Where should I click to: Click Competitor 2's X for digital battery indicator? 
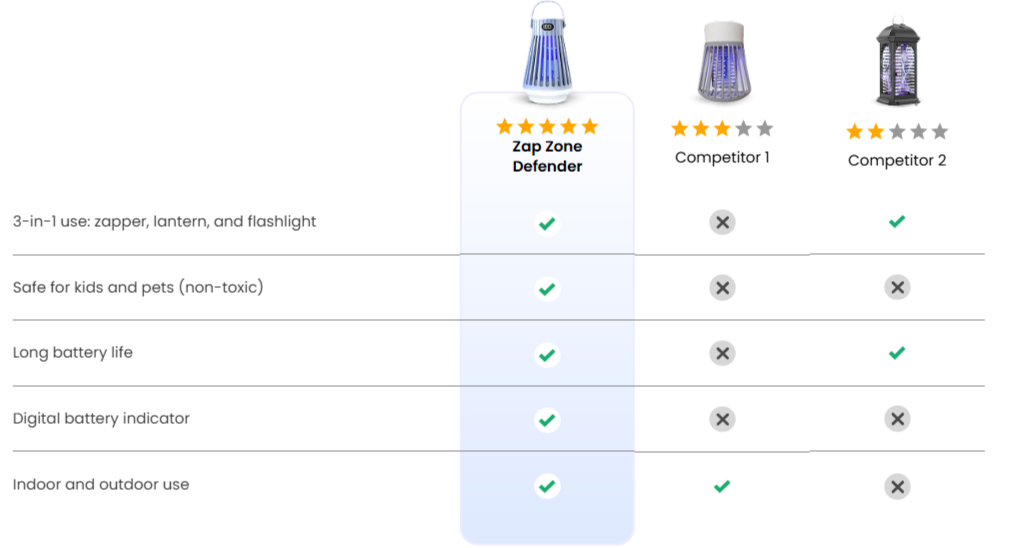[x=897, y=419]
